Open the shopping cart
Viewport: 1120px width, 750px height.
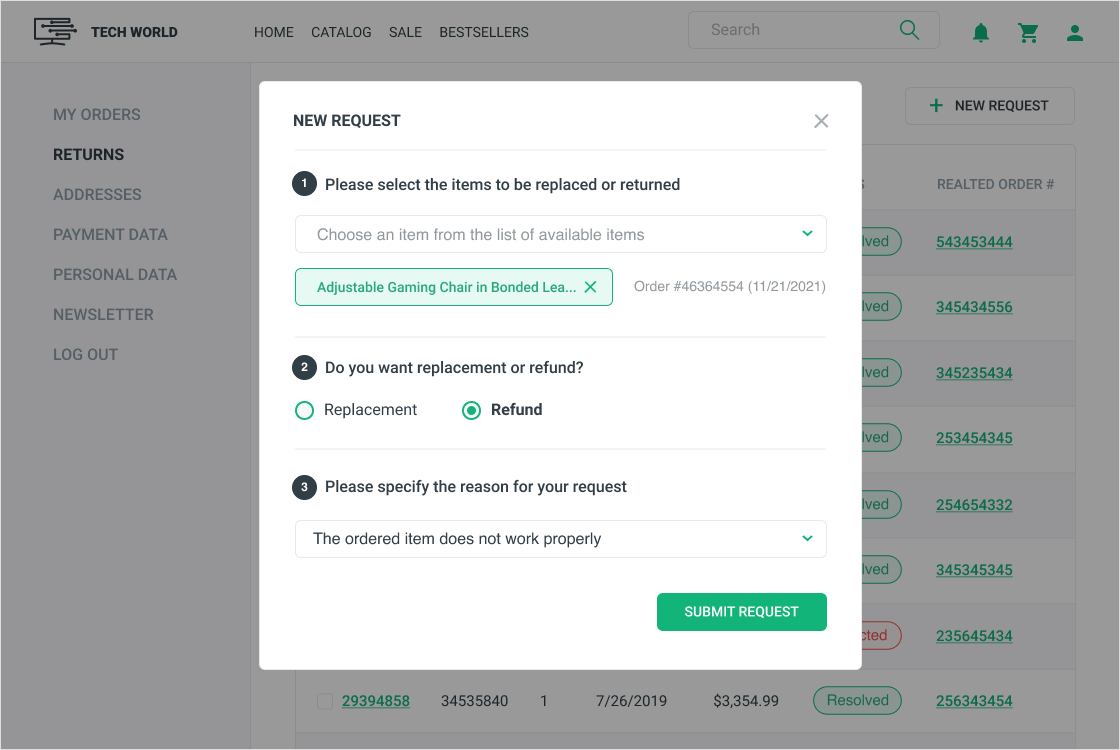1028,33
